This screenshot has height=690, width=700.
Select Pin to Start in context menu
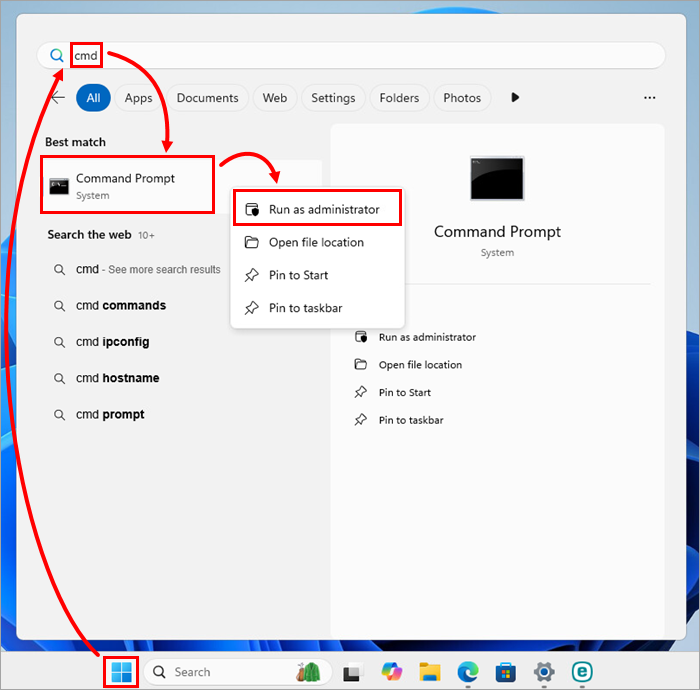point(298,275)
